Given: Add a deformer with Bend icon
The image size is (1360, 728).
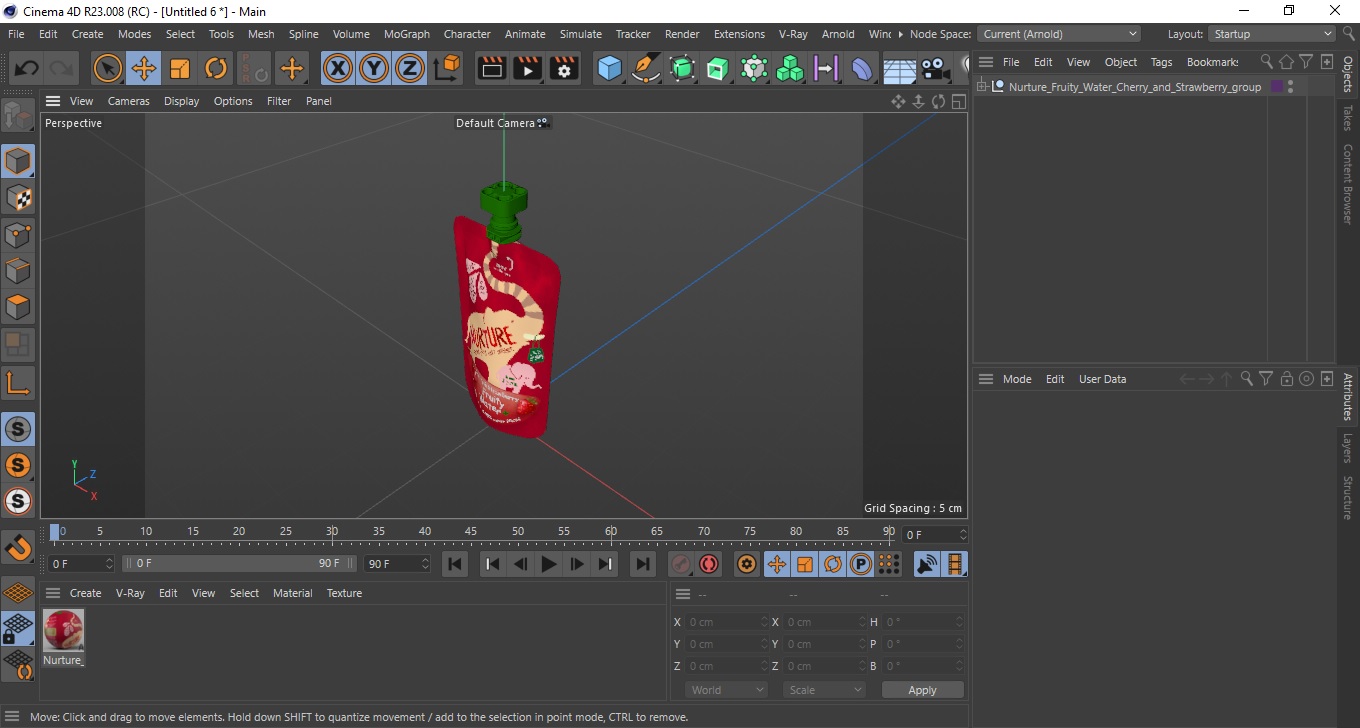Looking at the screenshot, I should (x=862, y=69).
